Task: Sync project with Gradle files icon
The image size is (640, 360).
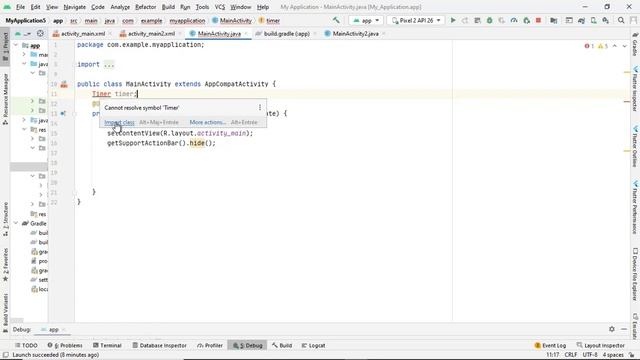Action: pyautogui.click(x=581, y=20)
